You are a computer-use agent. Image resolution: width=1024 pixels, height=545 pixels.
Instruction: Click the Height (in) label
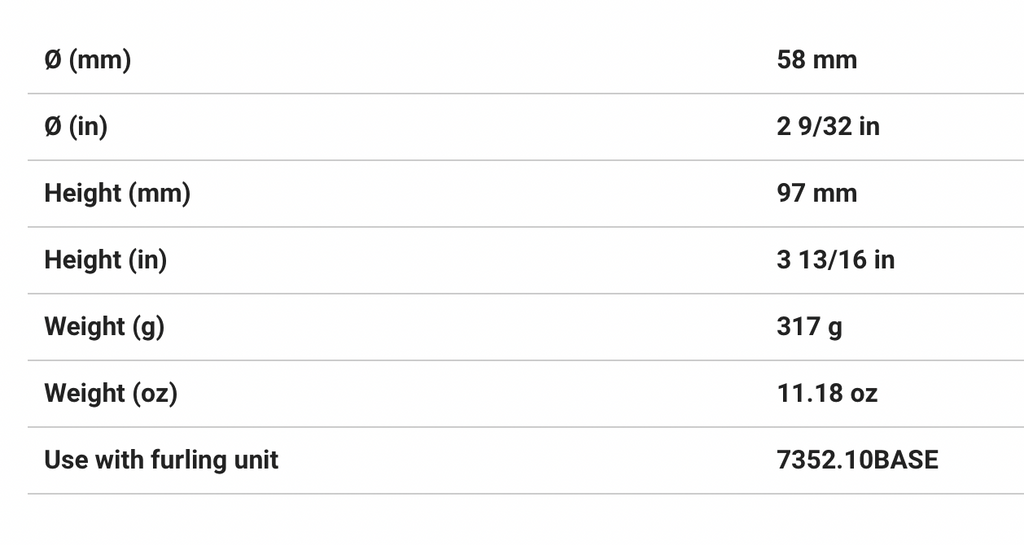tap(105, 260)
